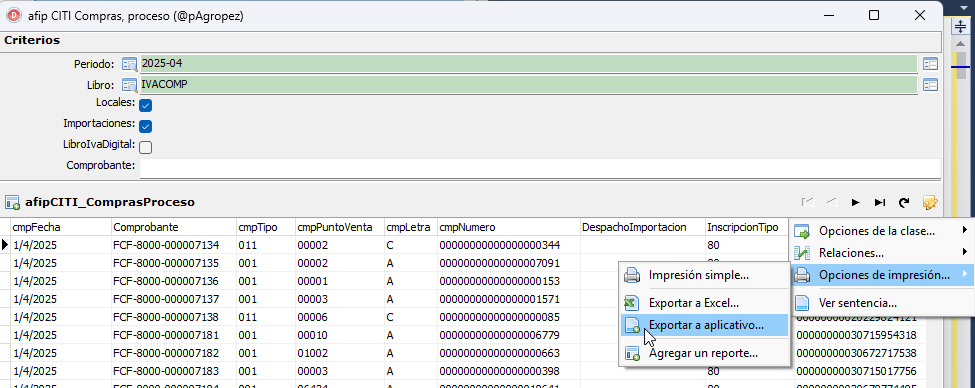Click cmpNumero cell ending in 1571
This screenshot has height=388, width=975.
(x=509, y=299)
